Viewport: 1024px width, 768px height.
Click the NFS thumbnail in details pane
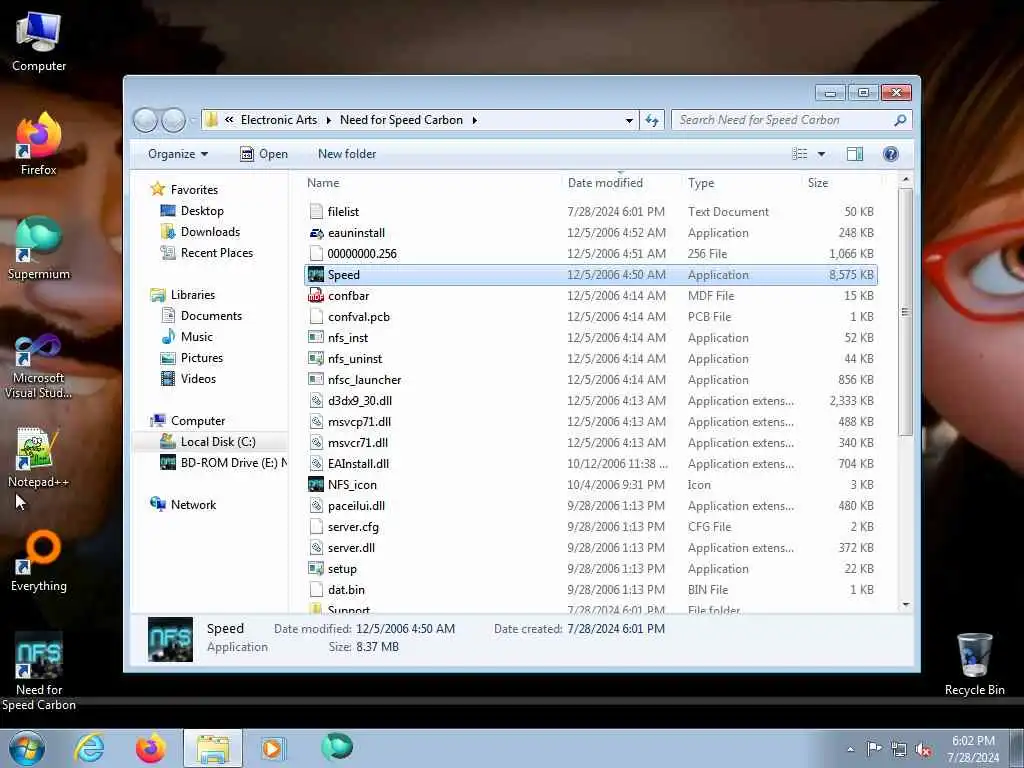click(x=170, y=639)
